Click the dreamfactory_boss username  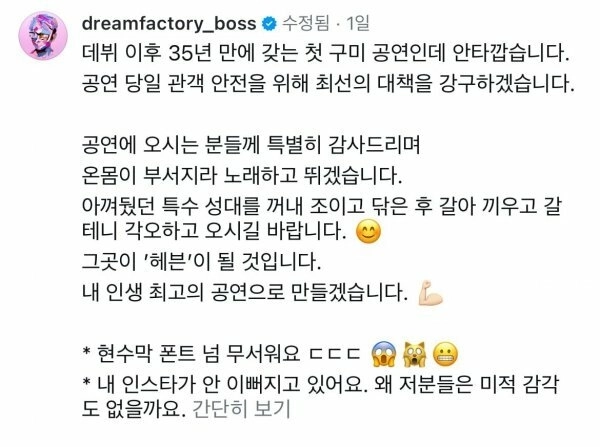click(169, 23)
